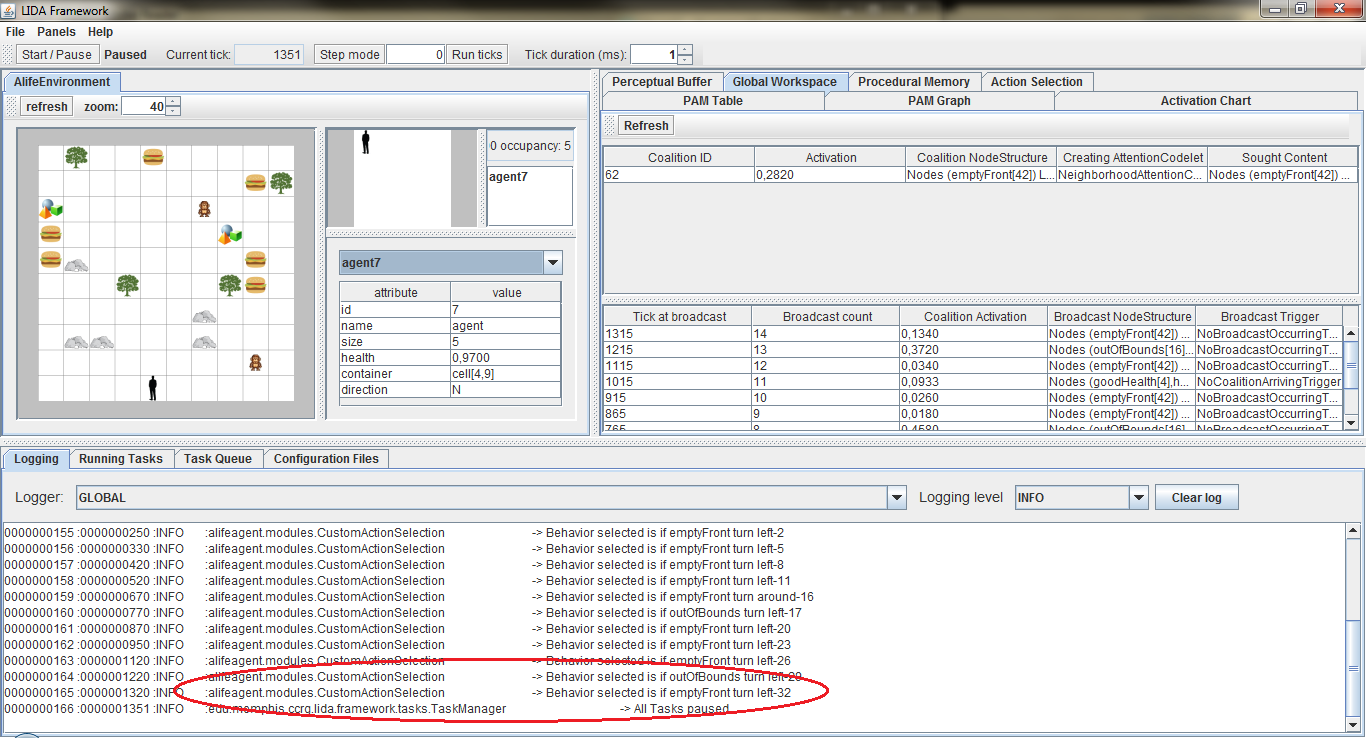The height and width of the screenshot is (738, 1366).
Task: Switch to the Activation Chart tab
Action: coord(1206,100)
